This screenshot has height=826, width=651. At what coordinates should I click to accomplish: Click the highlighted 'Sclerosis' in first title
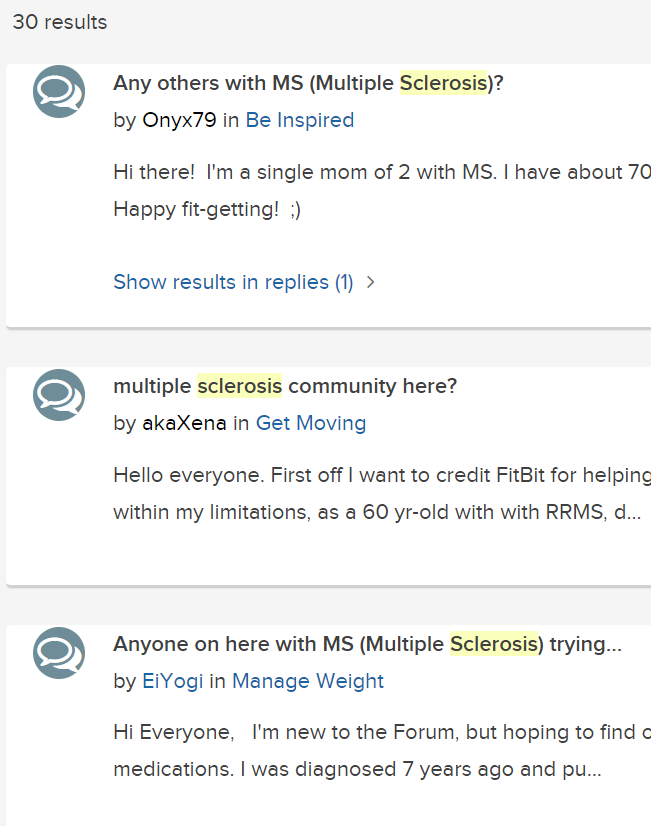[443, 83]
